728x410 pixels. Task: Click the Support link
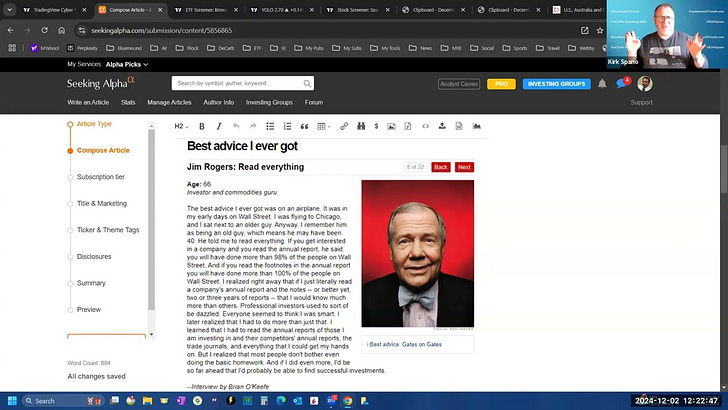click(x=641, y=102)
